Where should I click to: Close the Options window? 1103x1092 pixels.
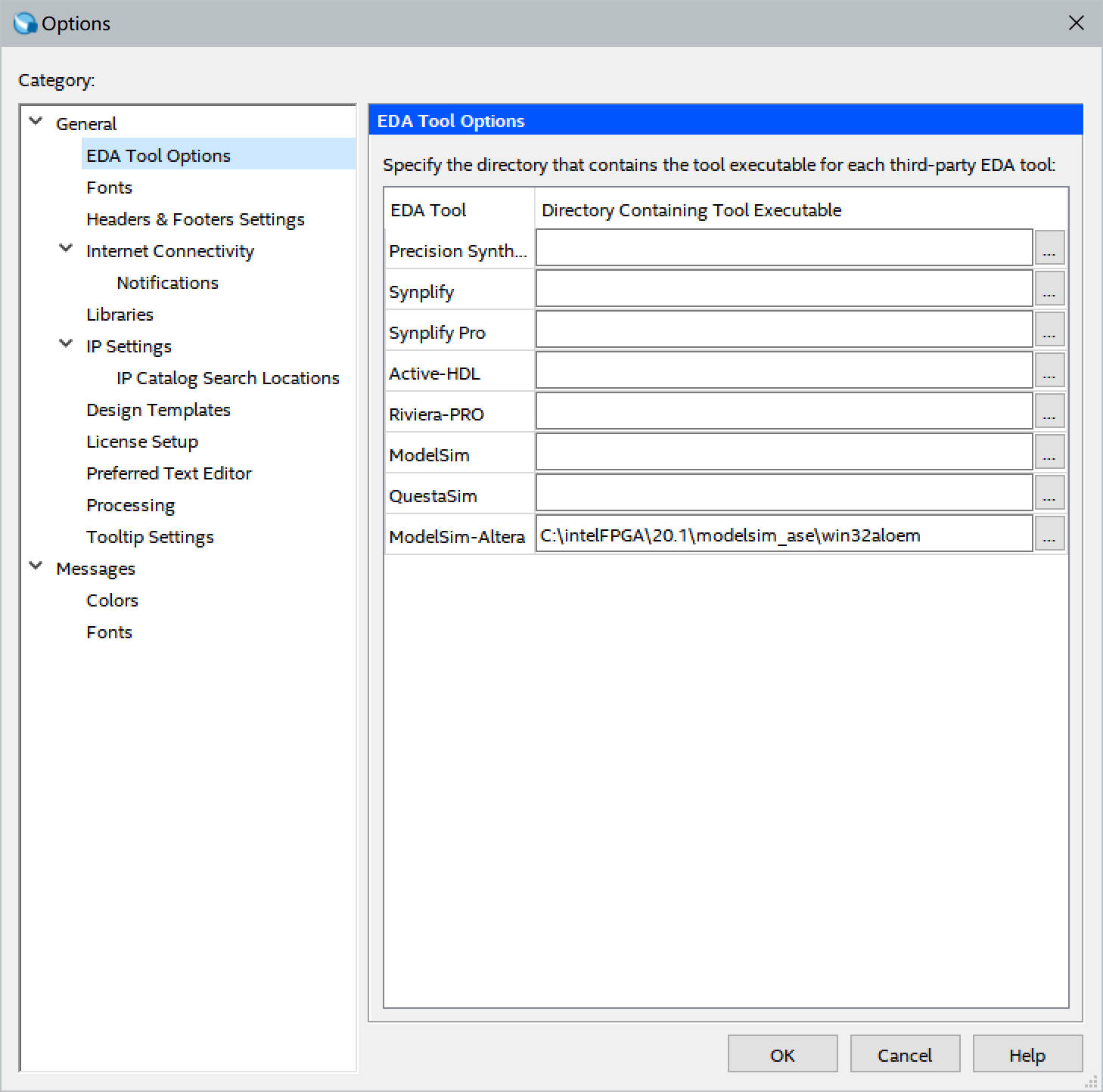coord(1076,23)
